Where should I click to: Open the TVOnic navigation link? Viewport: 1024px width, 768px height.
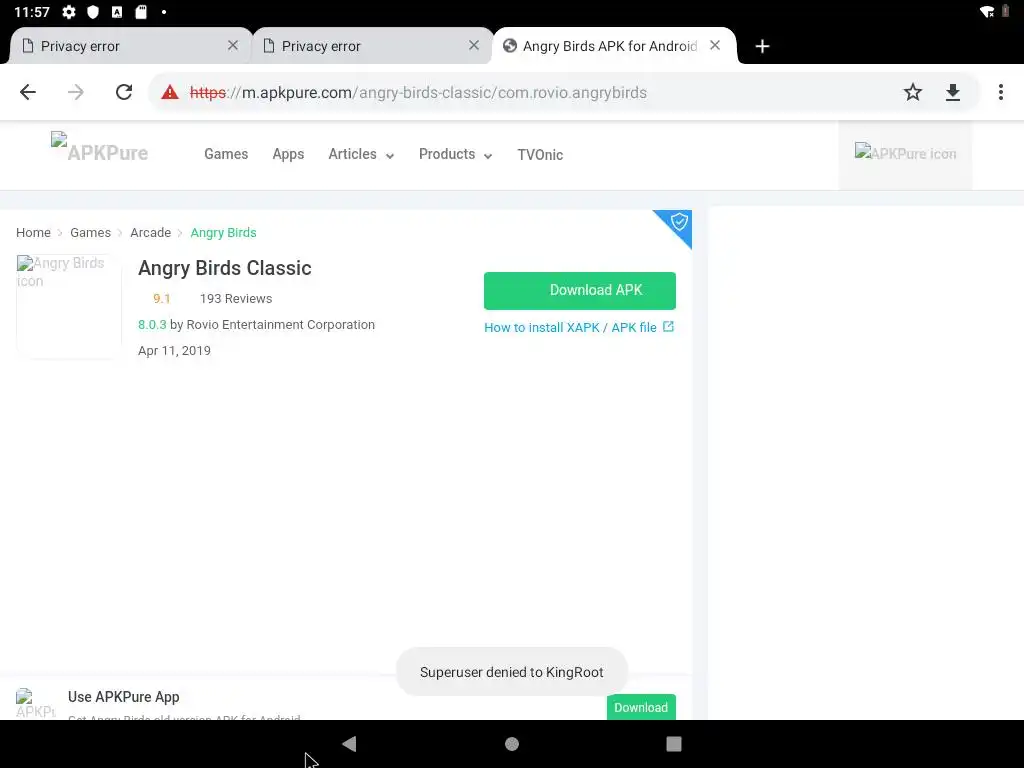tap(540, 155)
